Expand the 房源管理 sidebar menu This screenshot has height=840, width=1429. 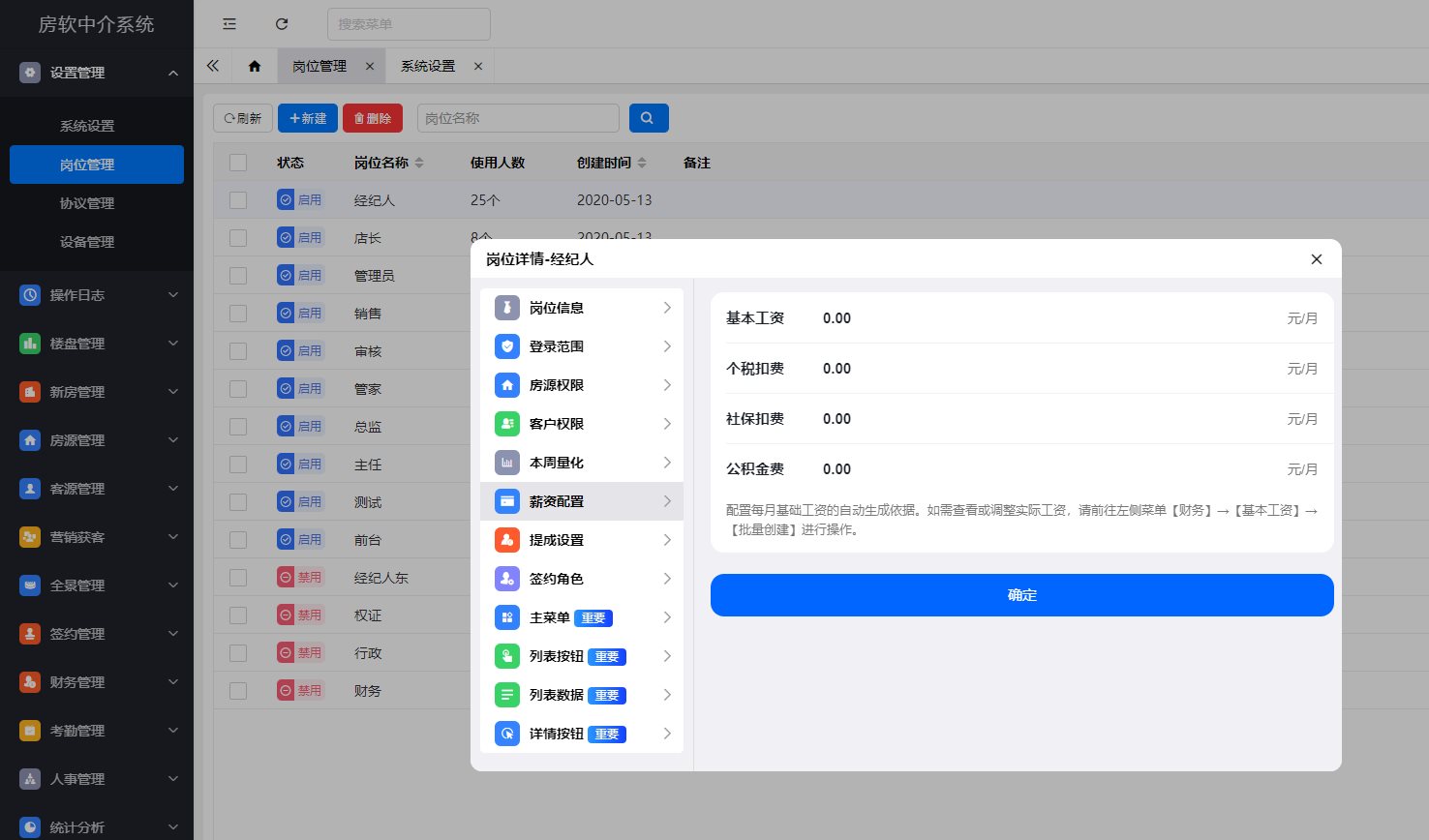[97, 440]
